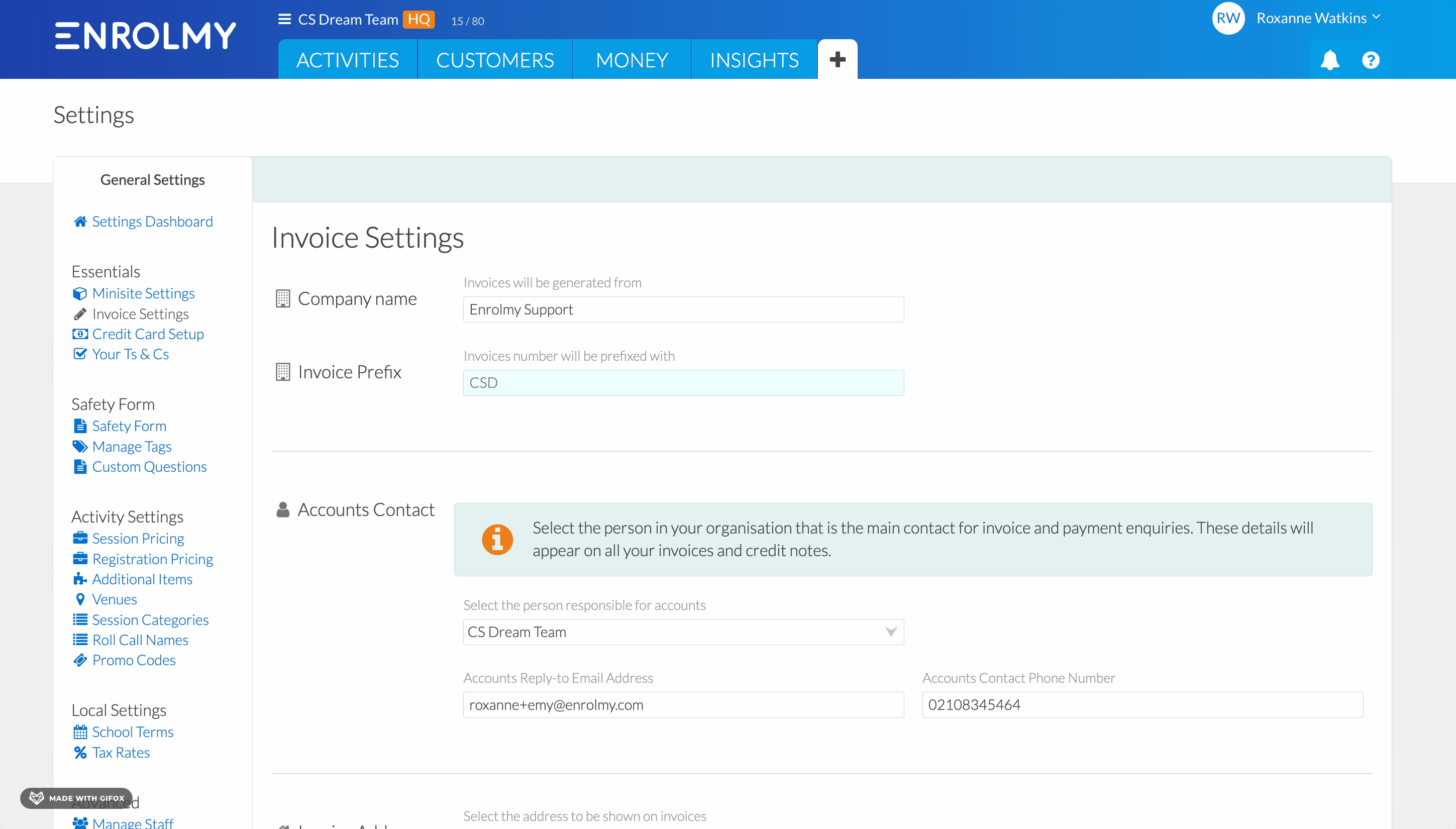
Task: Open Safety Form link in sidebar
Action: tap(129, 427)
